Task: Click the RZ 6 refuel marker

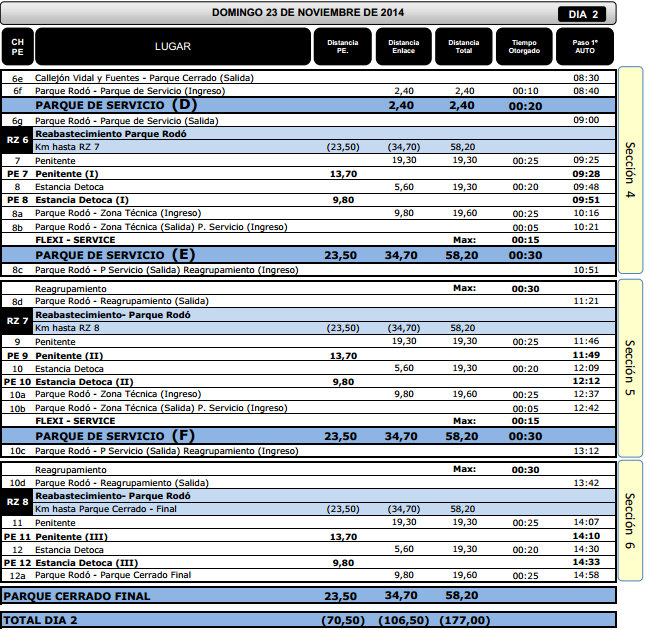Action: pyautogui.click(x=17, y=140)
